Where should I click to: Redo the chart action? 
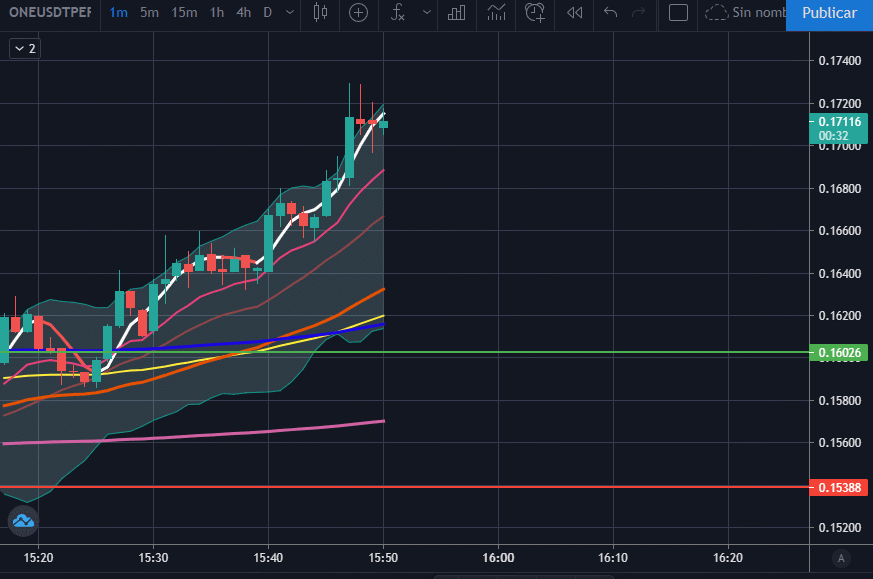(638, 12)
